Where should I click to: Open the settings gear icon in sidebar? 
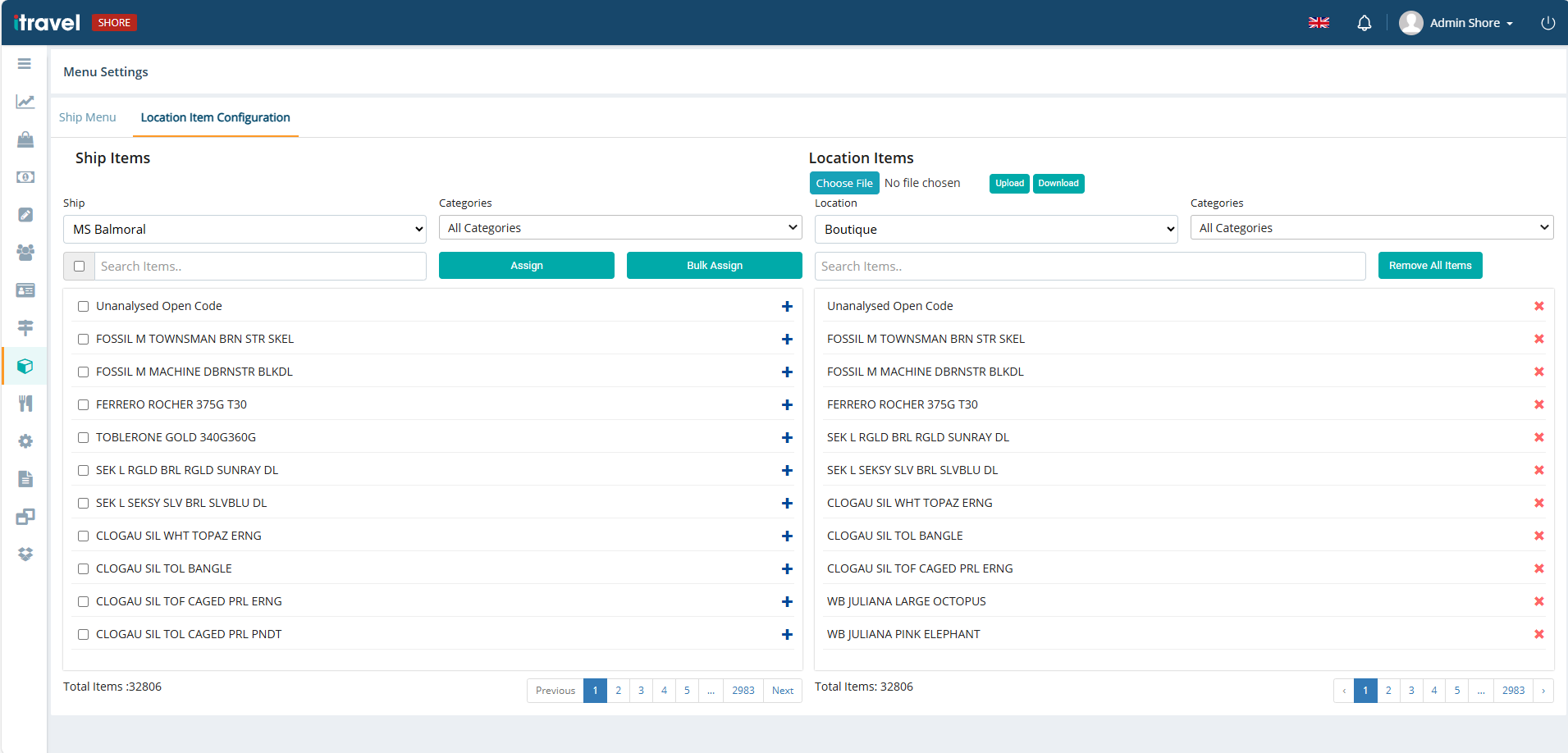25,441
